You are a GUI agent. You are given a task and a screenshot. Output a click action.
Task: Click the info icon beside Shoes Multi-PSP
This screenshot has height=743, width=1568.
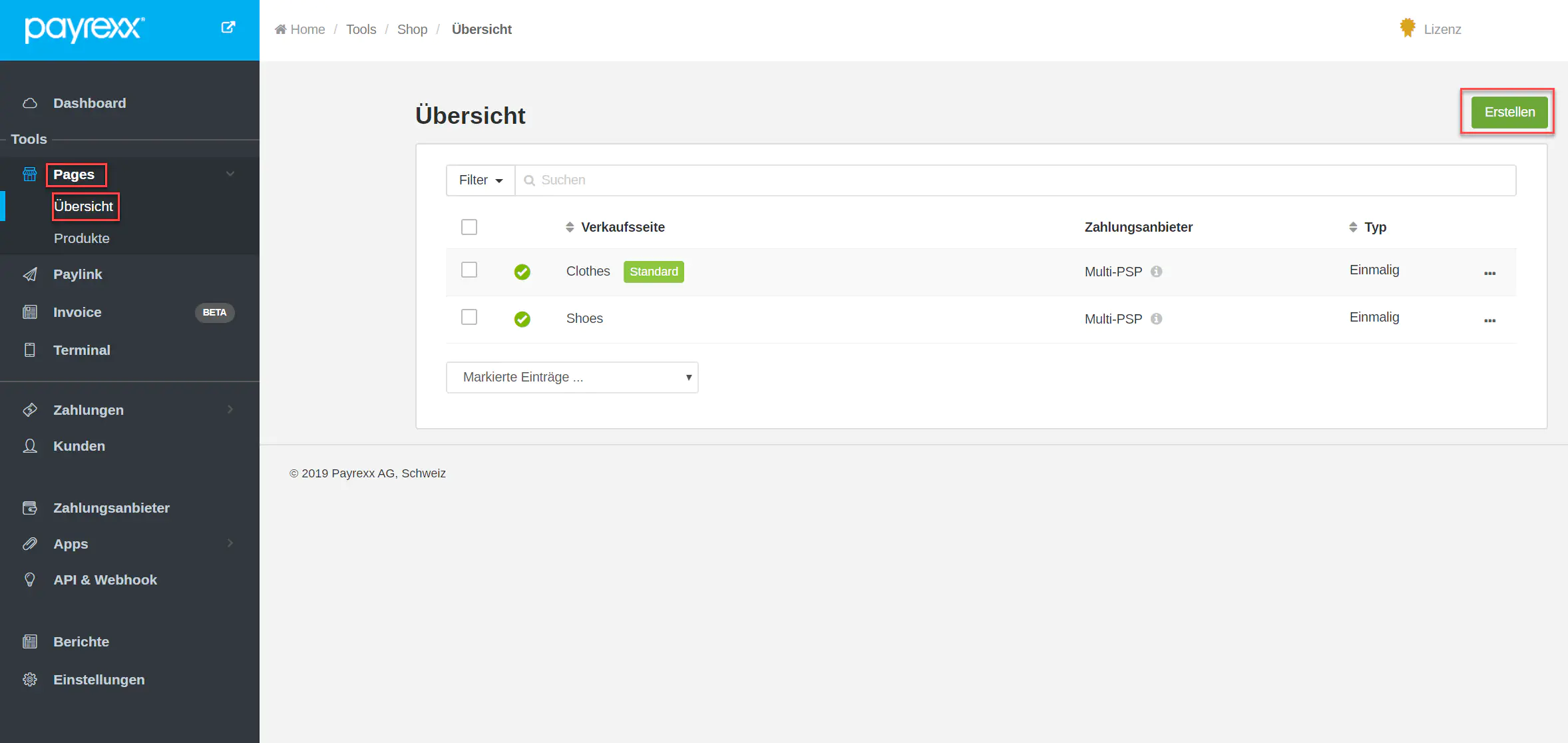[1157, 319]
